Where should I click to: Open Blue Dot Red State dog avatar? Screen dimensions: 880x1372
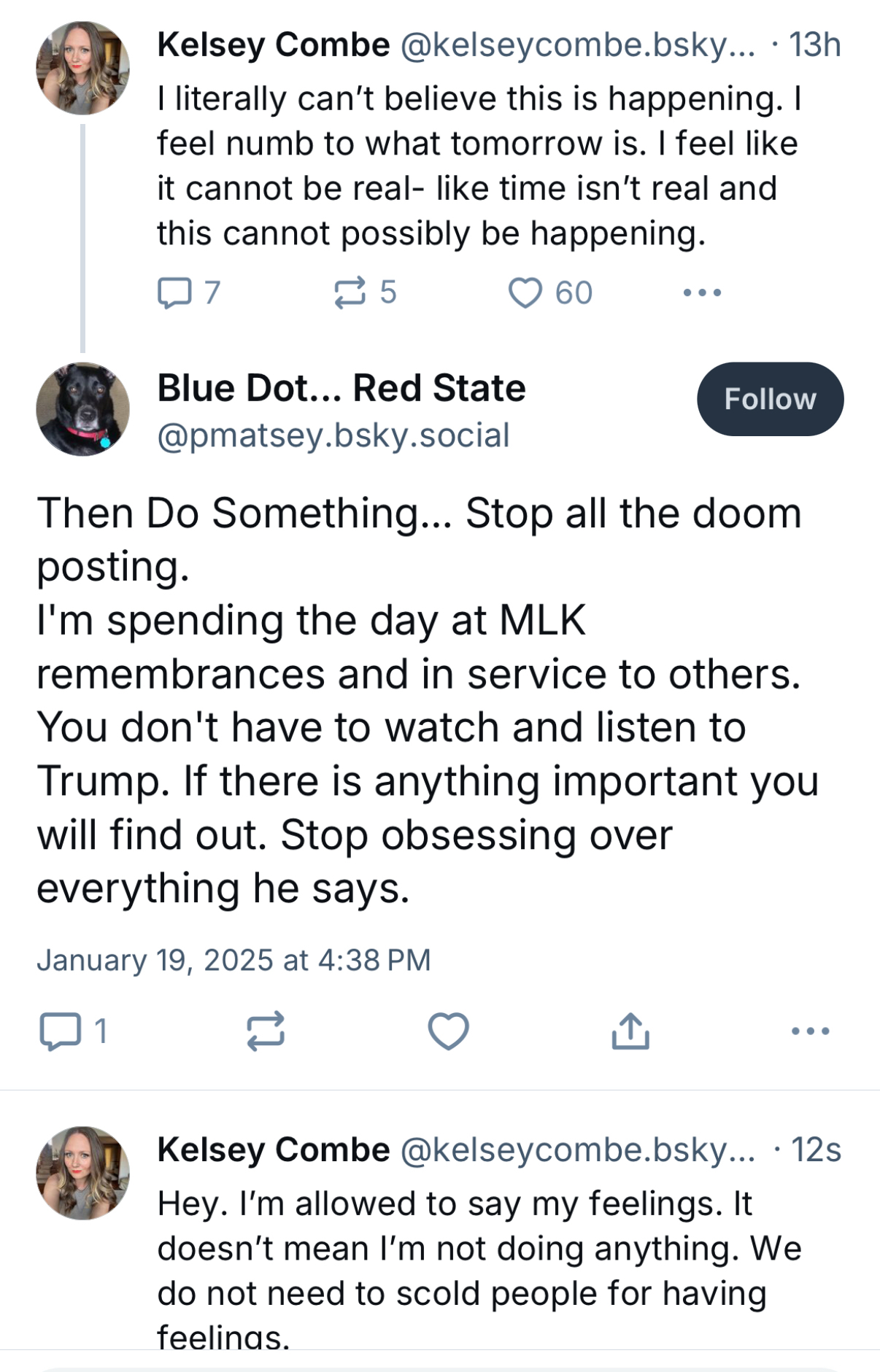pos(83,409)
